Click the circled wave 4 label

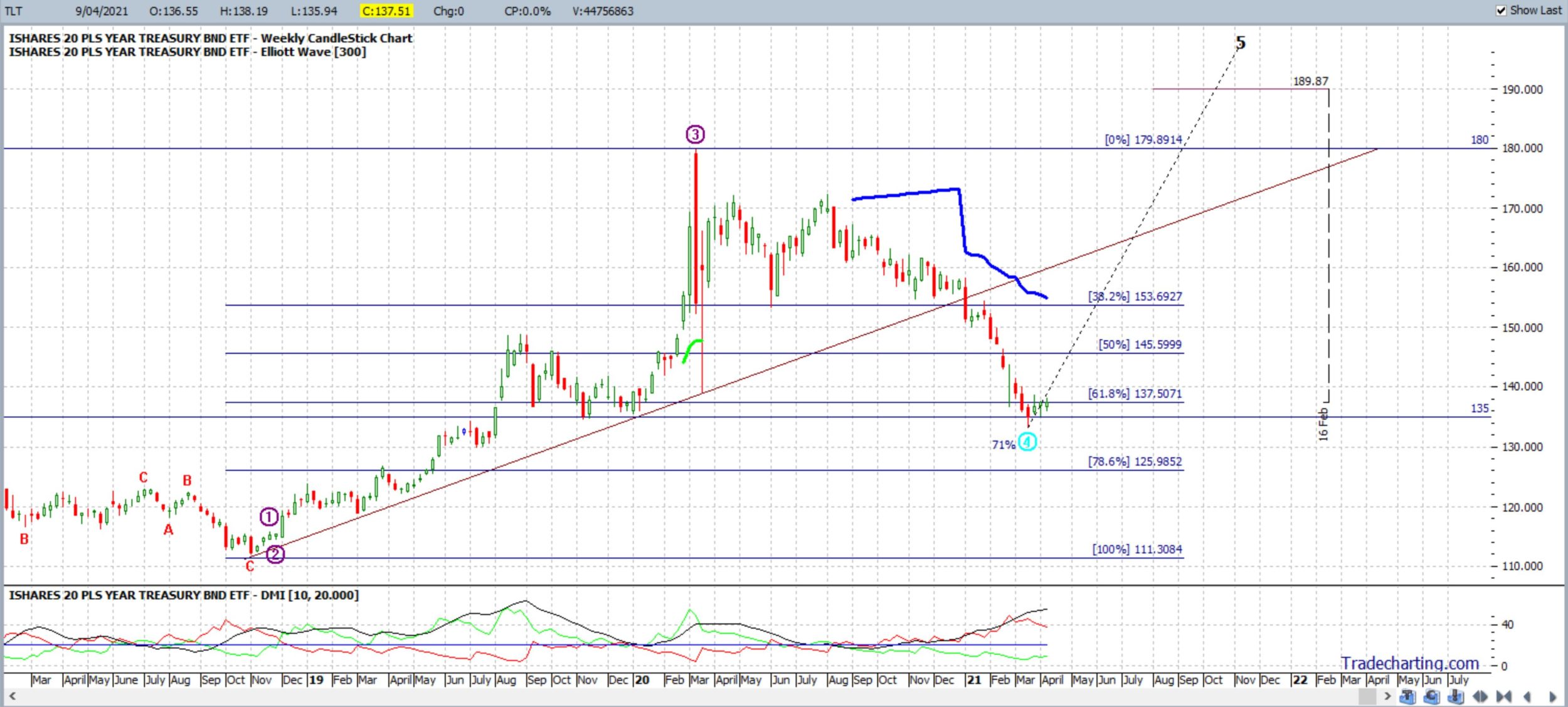(x=1027, y=442)
